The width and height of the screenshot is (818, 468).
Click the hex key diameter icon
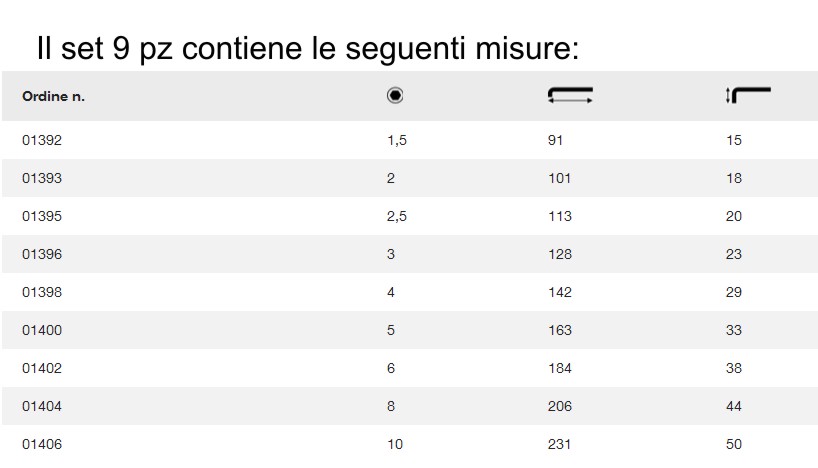(395, 96)
